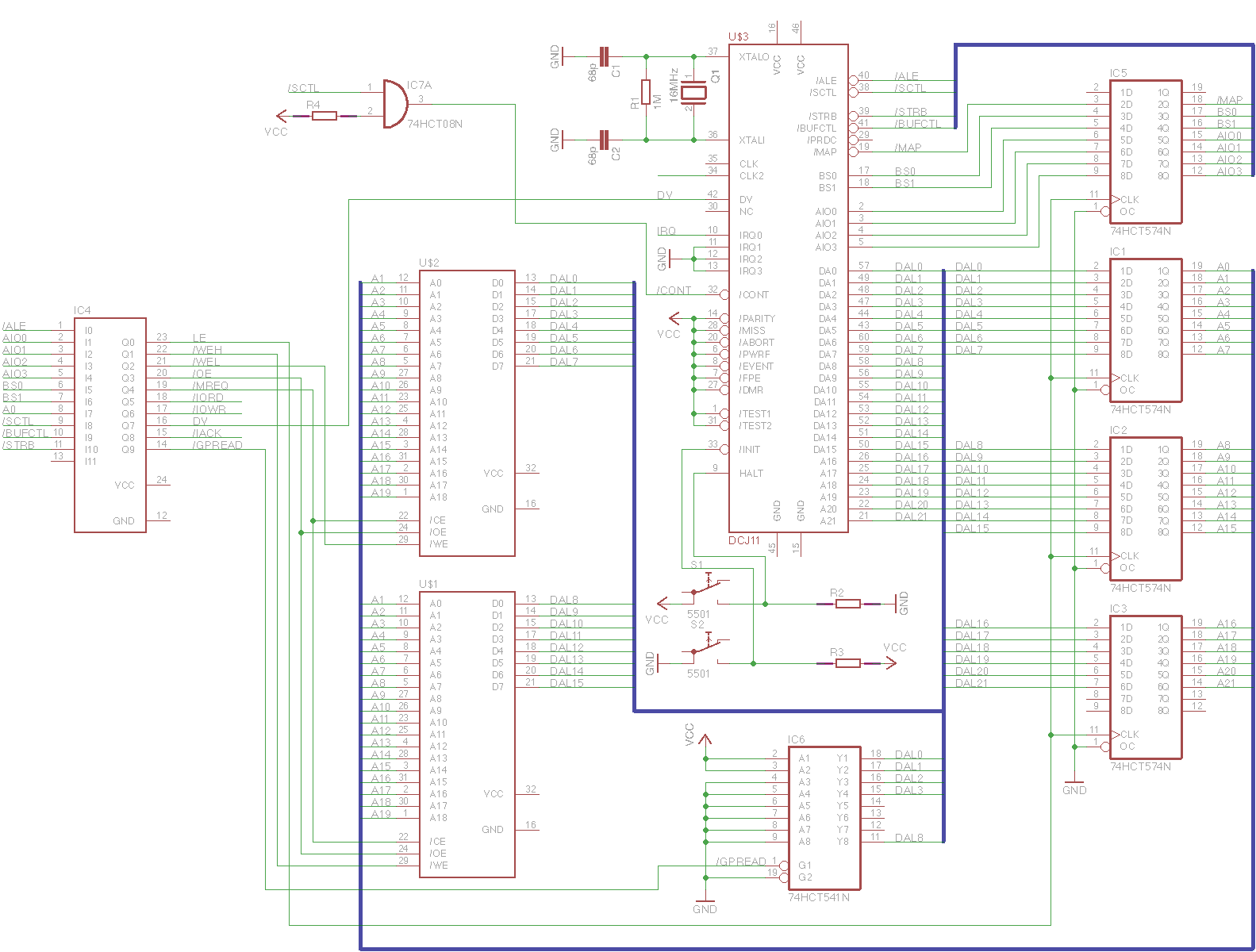Click the 16MHz crystal value text
The height and width of the screenshot is (952, 1256).
click(x=673, y=84)
